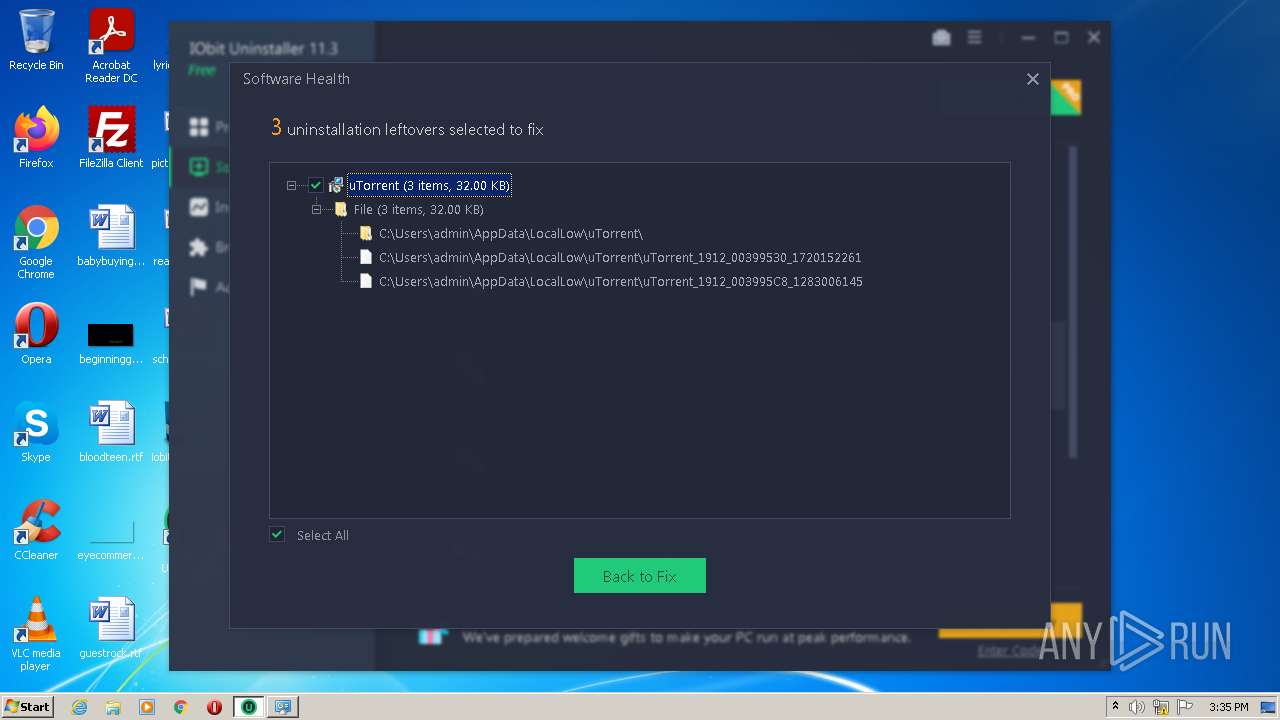Open IObit Uninstaller hamburger menu
Viewport: 1280px width, 720px height.
click(x=975, y=38)
